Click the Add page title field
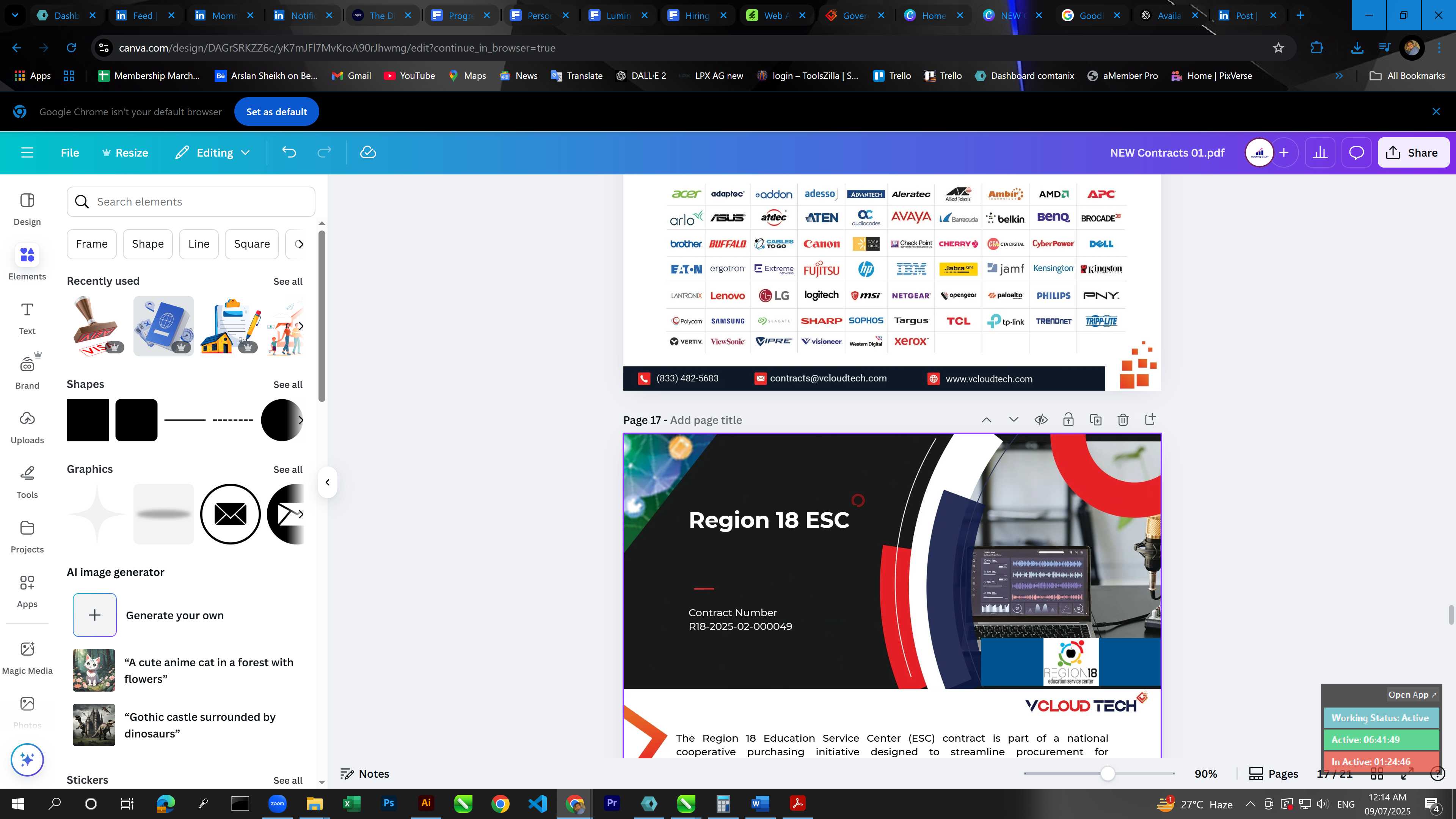 coord(706,420)
